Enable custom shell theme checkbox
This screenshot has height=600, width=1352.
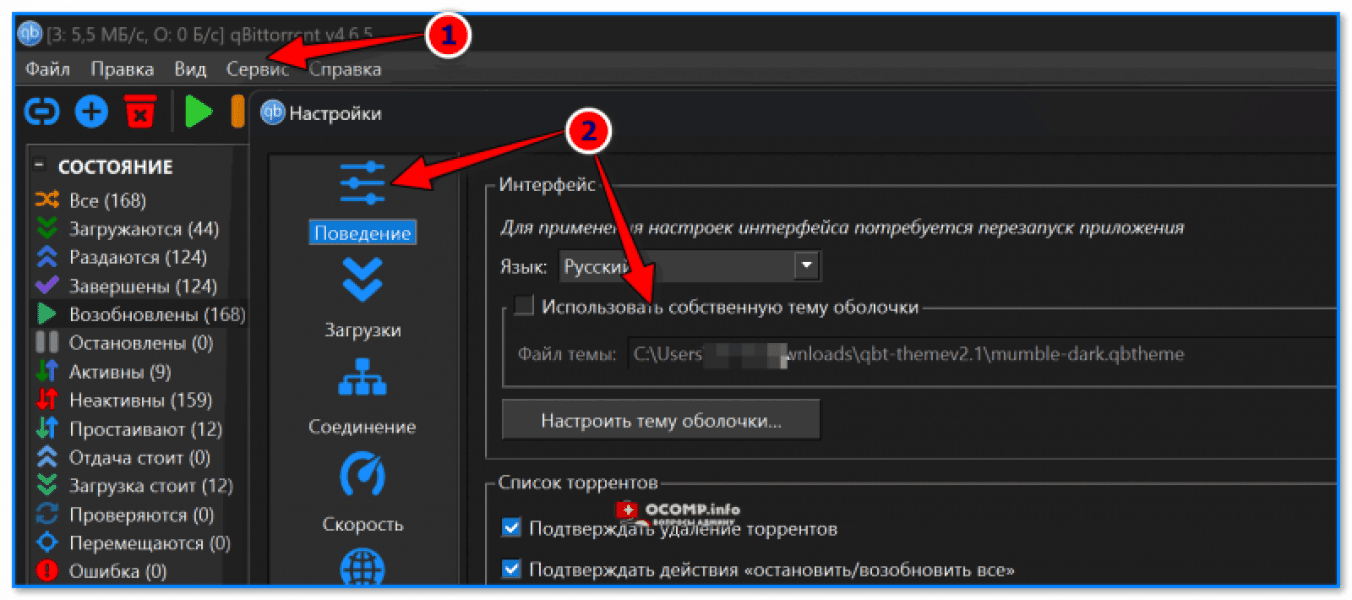(x=524, y=307)
